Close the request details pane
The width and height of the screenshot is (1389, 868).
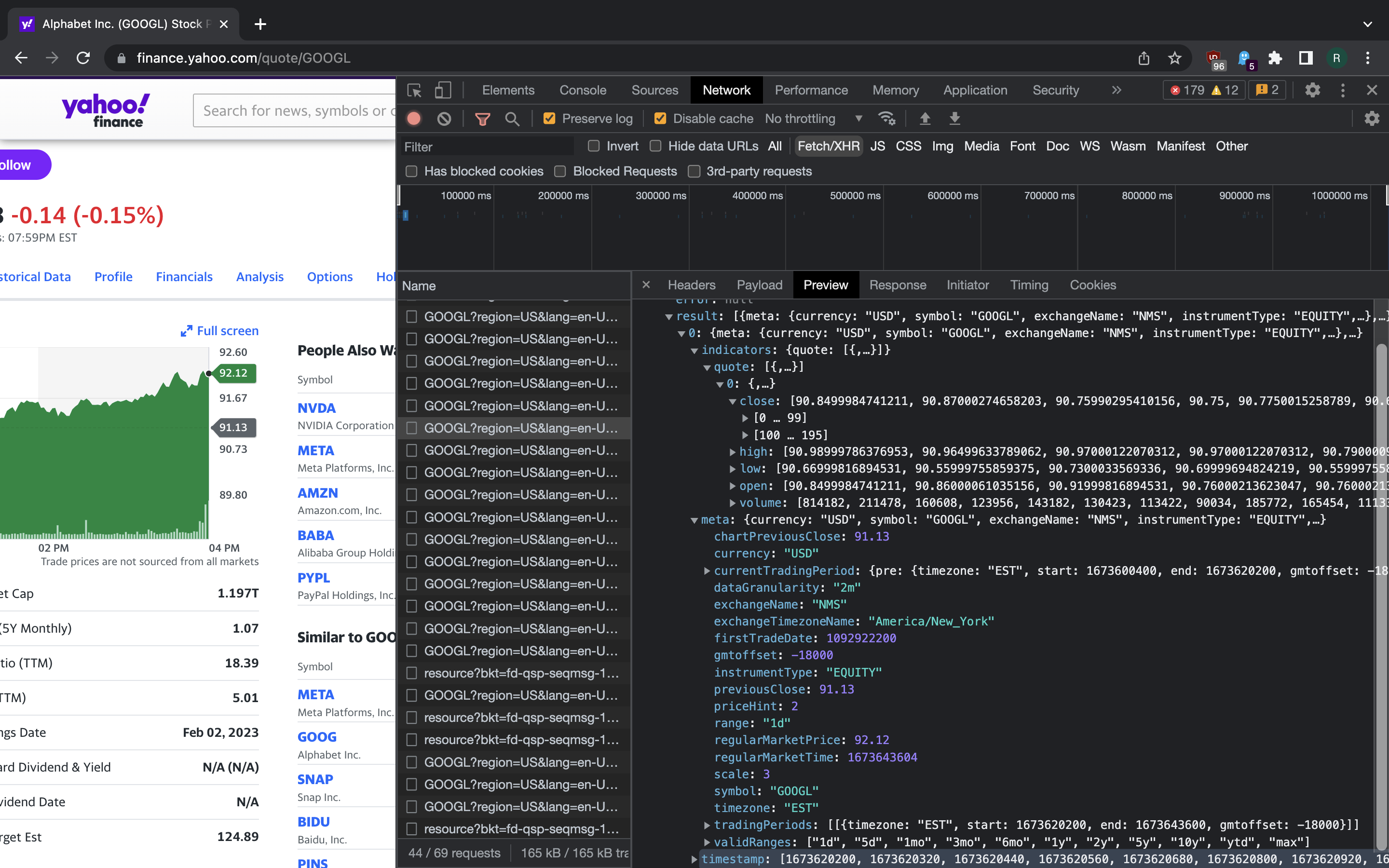coord(646,285)
